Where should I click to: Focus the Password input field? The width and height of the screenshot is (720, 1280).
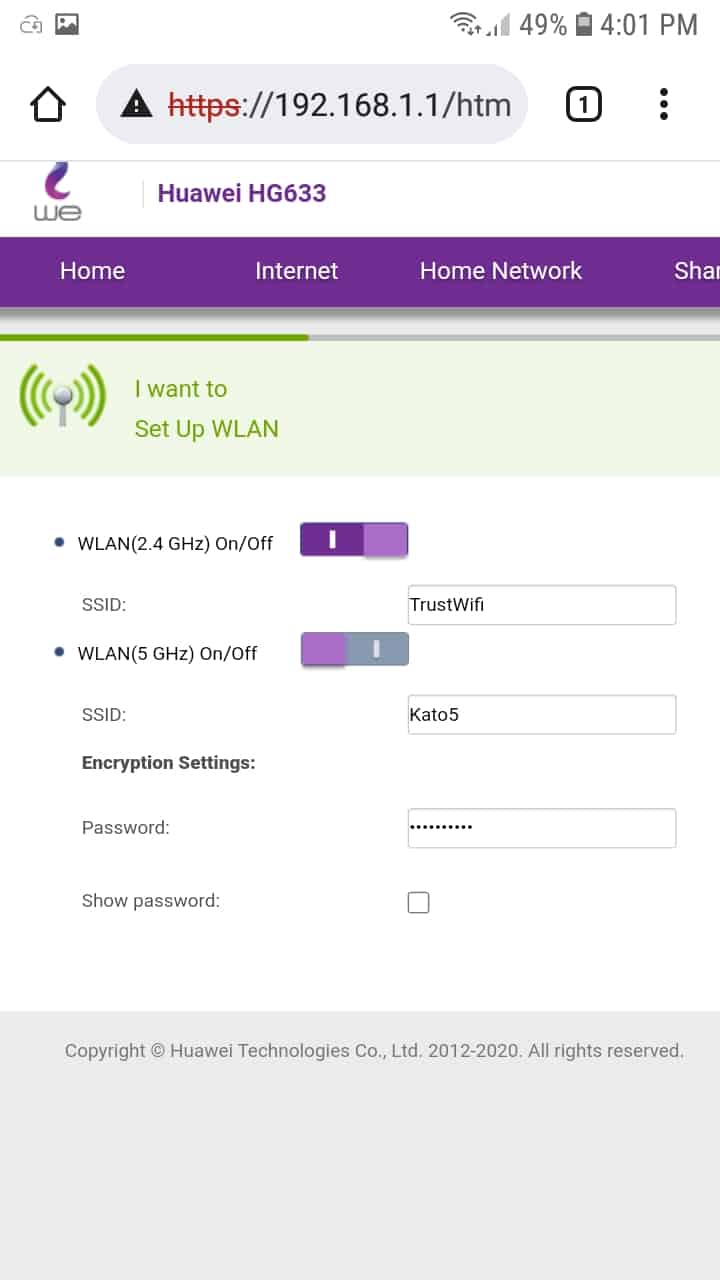point(542,828)
